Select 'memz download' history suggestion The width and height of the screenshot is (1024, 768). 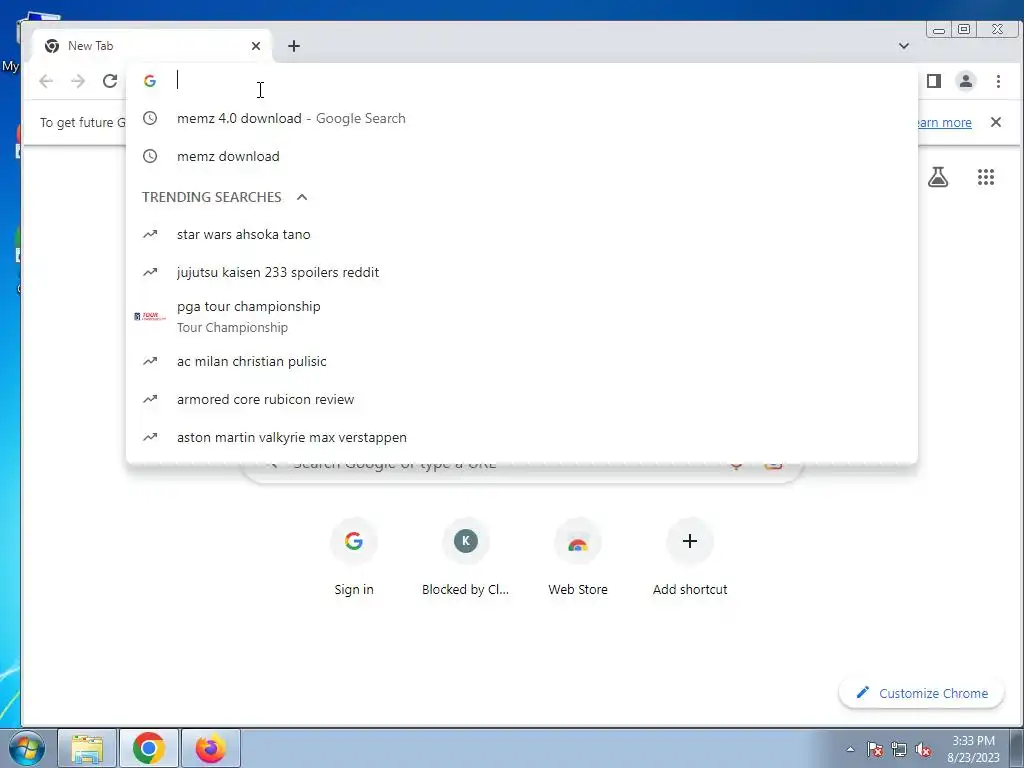pos(522,156)
